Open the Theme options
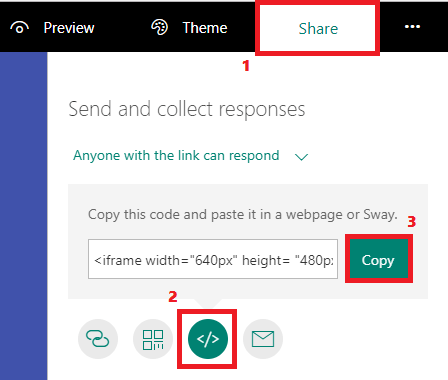Viewport: 448px width, 380px height. (x=189, y=28)
